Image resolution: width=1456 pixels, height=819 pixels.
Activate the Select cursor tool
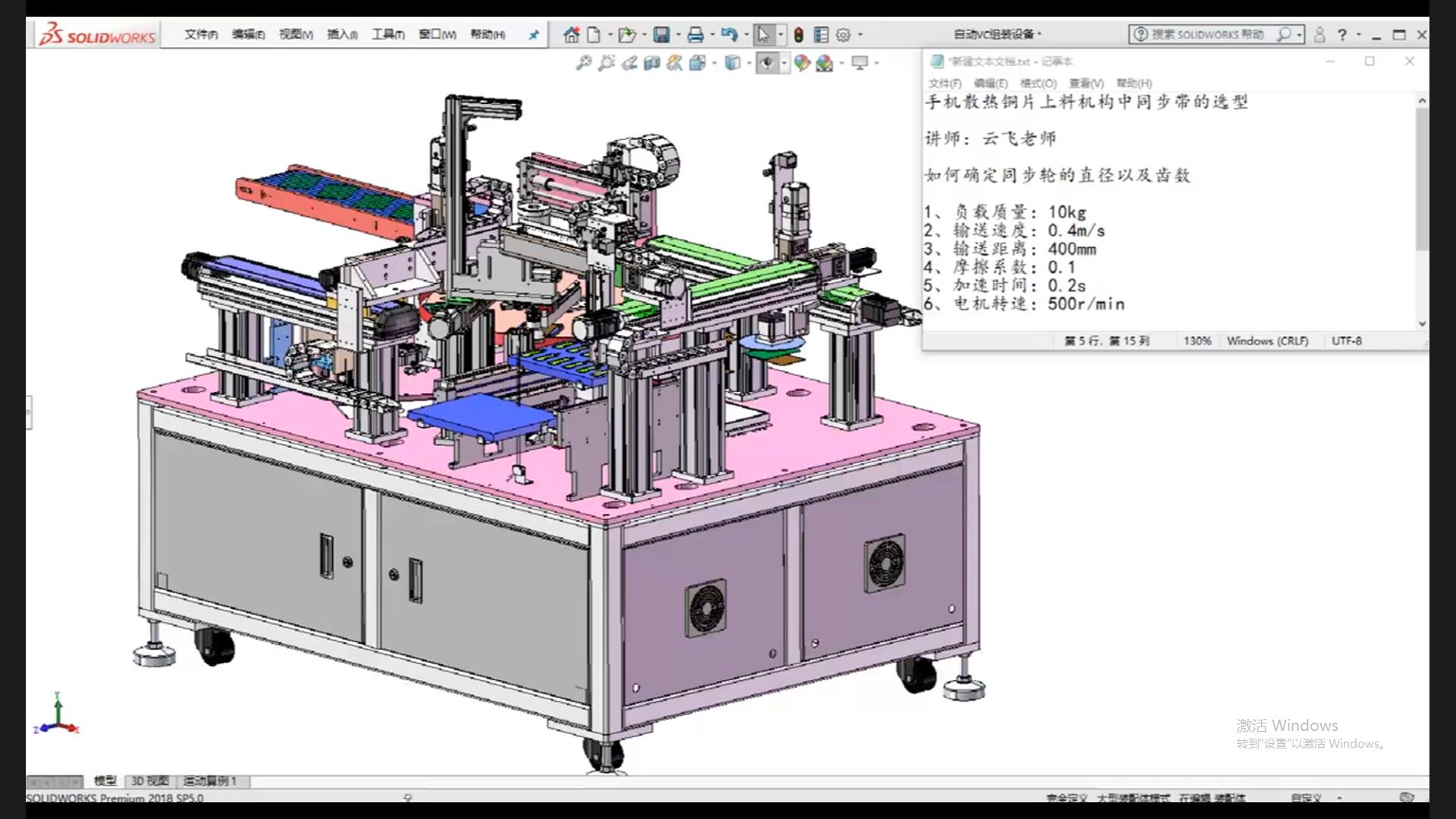[x=764, y=34]
